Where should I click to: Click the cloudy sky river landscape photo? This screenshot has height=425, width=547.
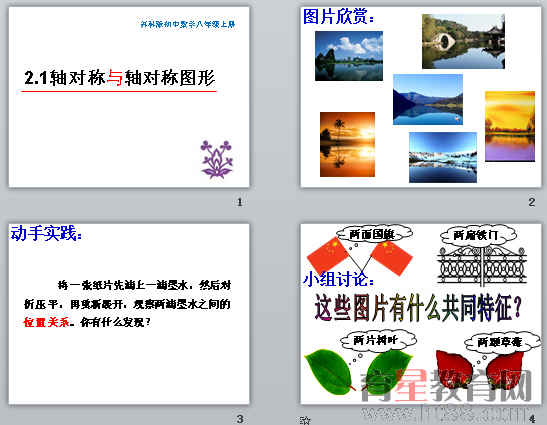tap(349, 56)
